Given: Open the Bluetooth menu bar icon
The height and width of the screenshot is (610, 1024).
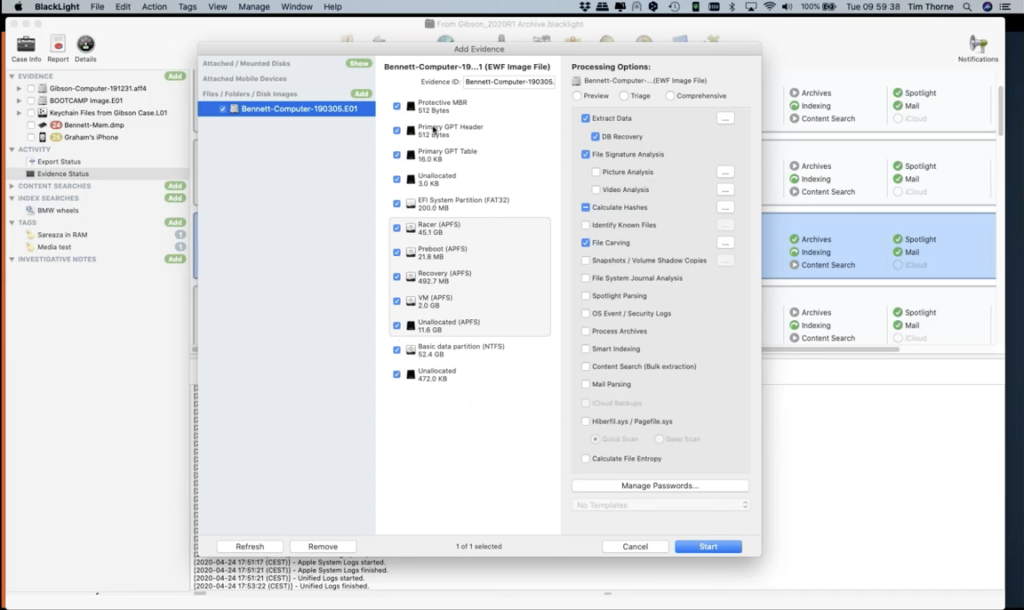Looking at the screenshot, I should click(x=732, y=7).
